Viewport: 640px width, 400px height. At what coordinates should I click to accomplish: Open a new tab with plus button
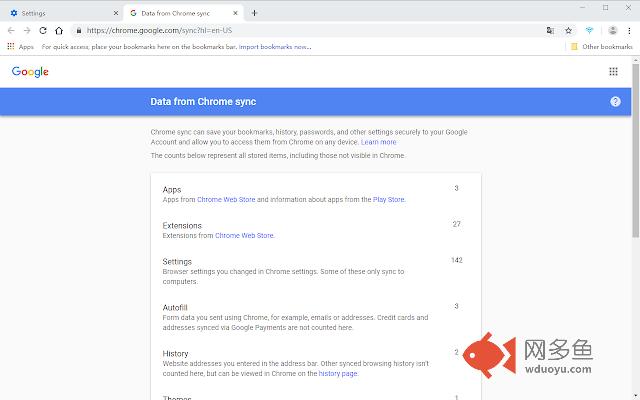coord(254,13)
